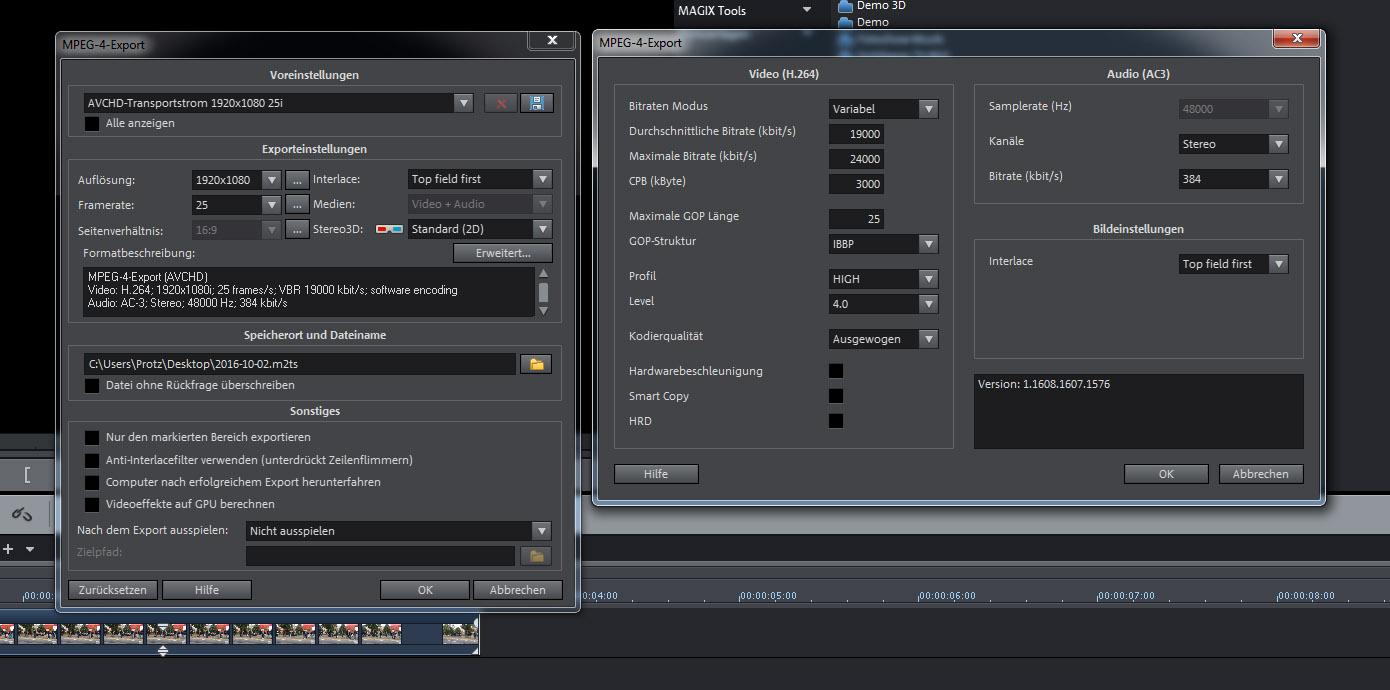Enable the Hardwarebeschleunigung checkbox
The image size is (1390, 690).
click(836, 371)
